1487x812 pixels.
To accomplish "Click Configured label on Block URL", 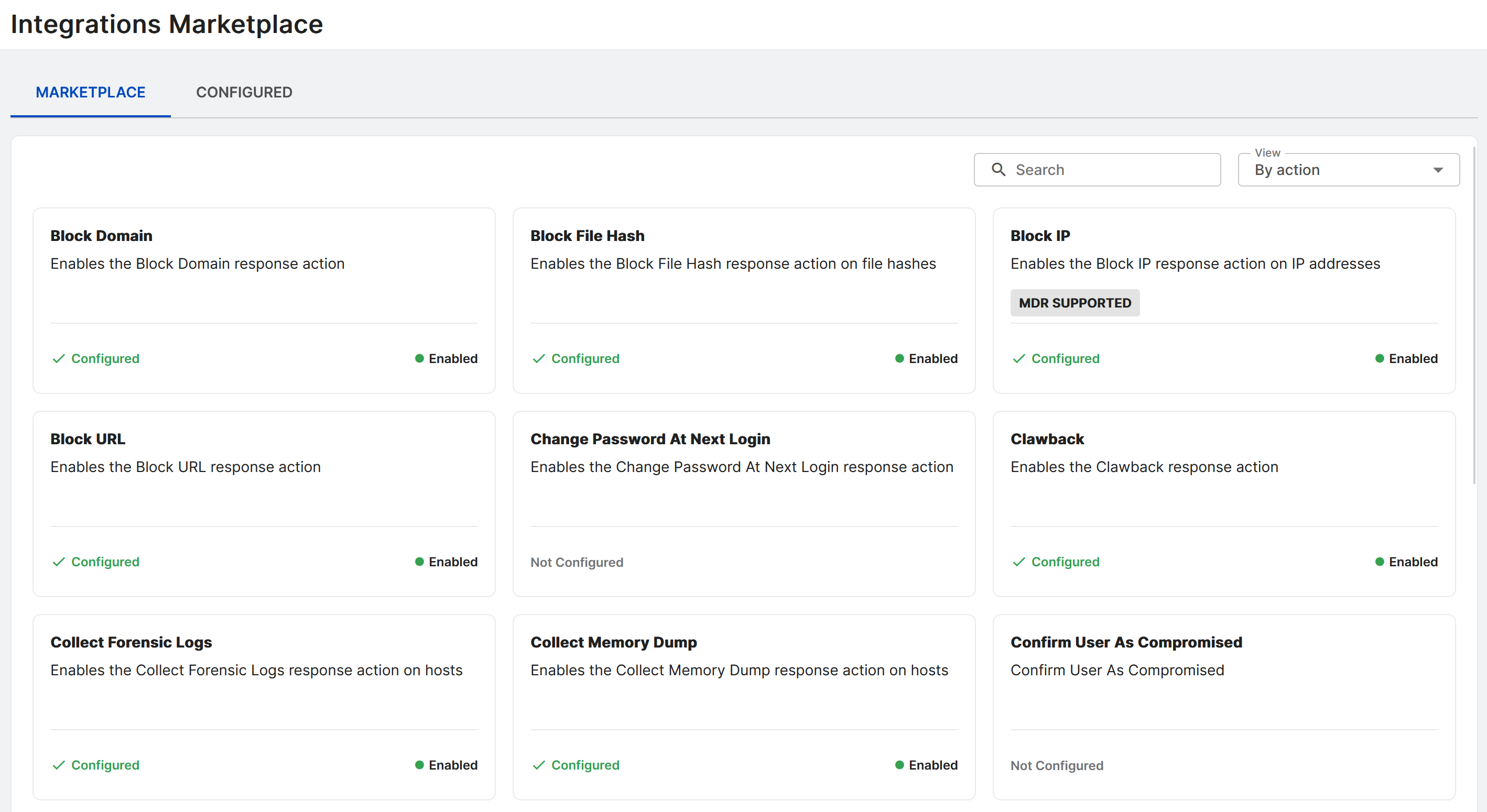I will pyautogui.click(x=105, y=562).
